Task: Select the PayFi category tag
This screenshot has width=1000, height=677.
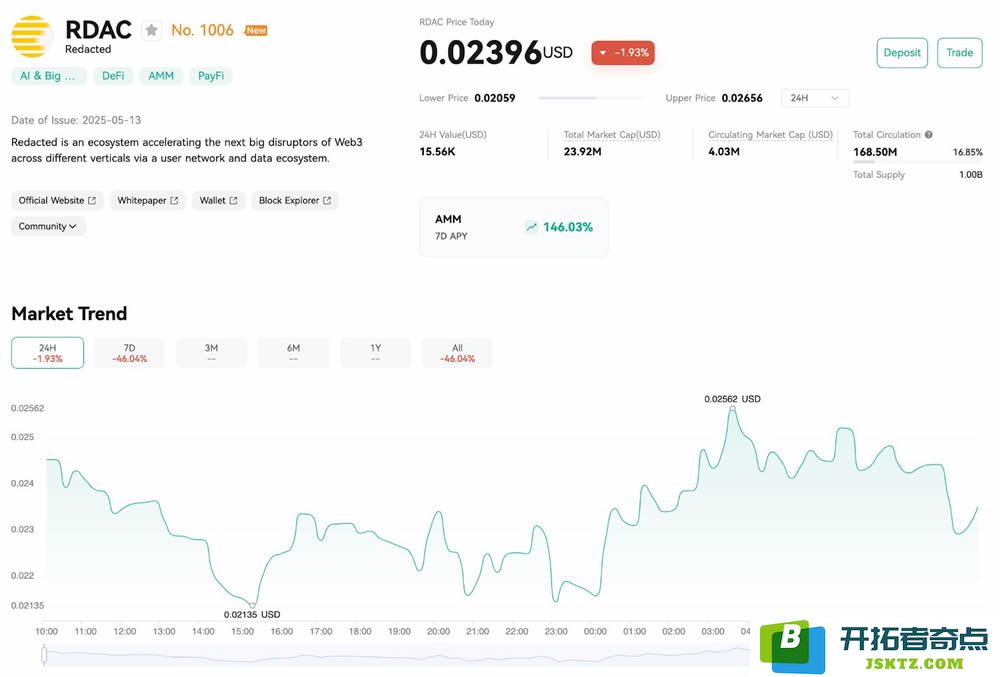Action: [x=210, y=76]
